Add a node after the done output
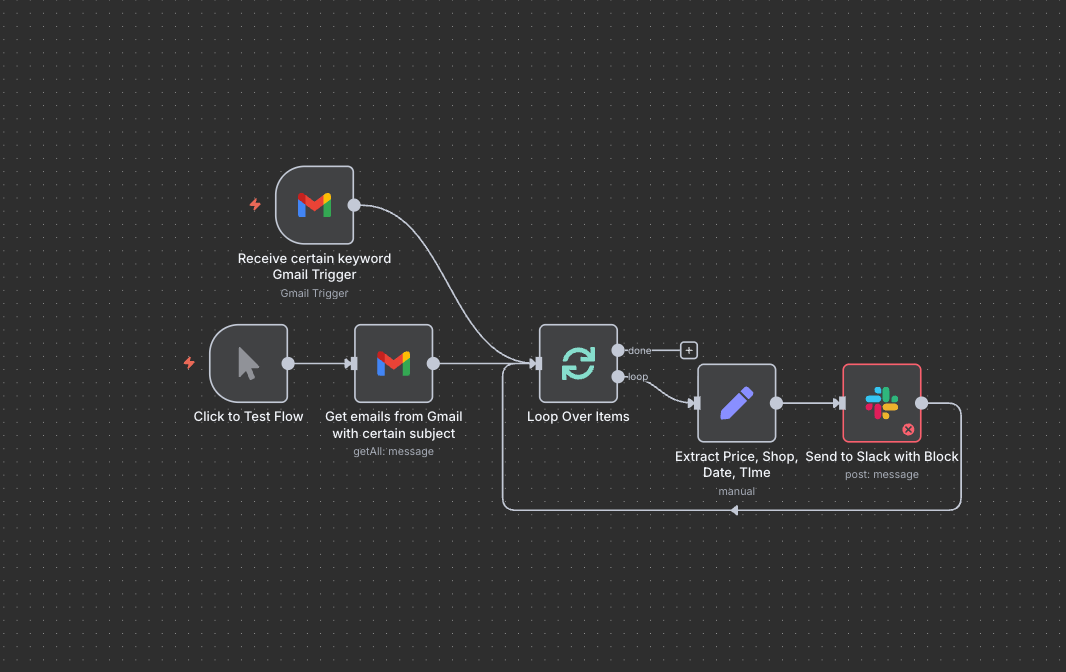This screenshot has width=1066, height=672. [688, 350]
